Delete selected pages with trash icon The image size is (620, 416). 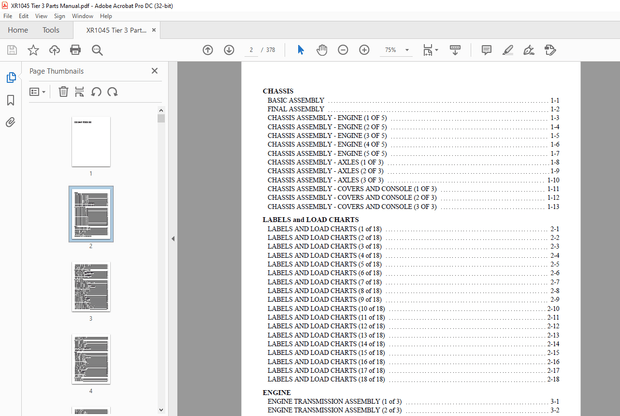point(63,92)
